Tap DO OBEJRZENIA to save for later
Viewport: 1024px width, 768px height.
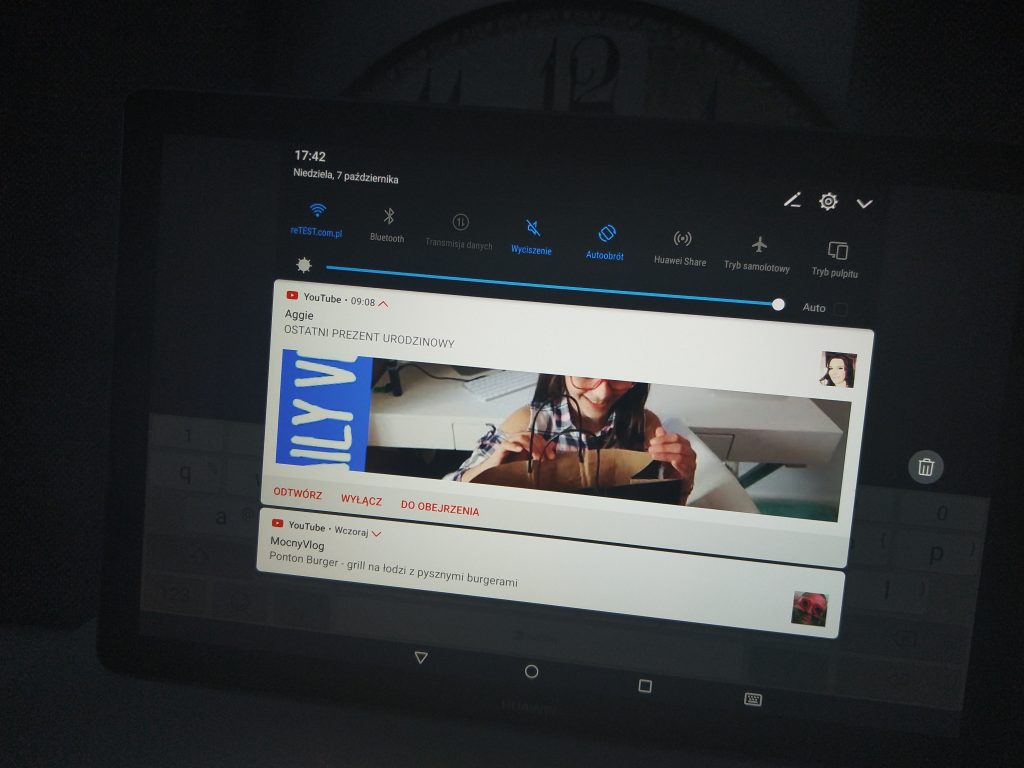click(439, 510)
